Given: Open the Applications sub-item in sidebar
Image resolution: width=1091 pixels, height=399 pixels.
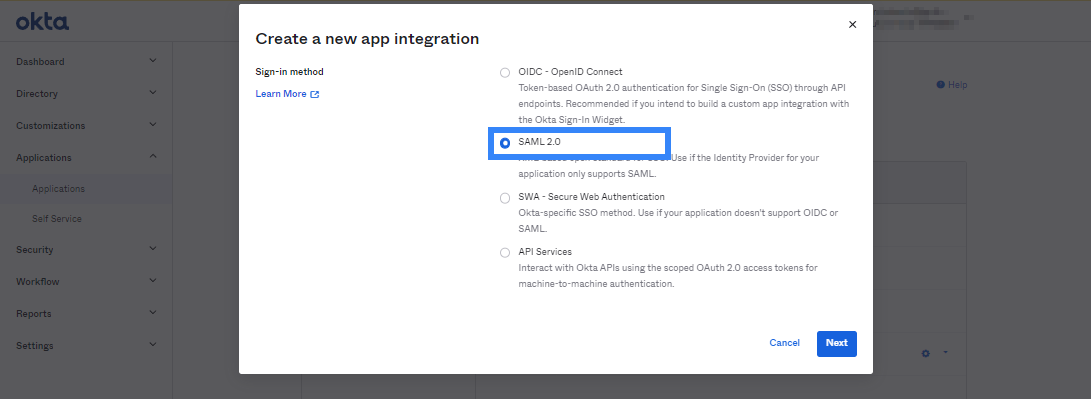Looking at the screenshot, I should click(x=58, y=189).
